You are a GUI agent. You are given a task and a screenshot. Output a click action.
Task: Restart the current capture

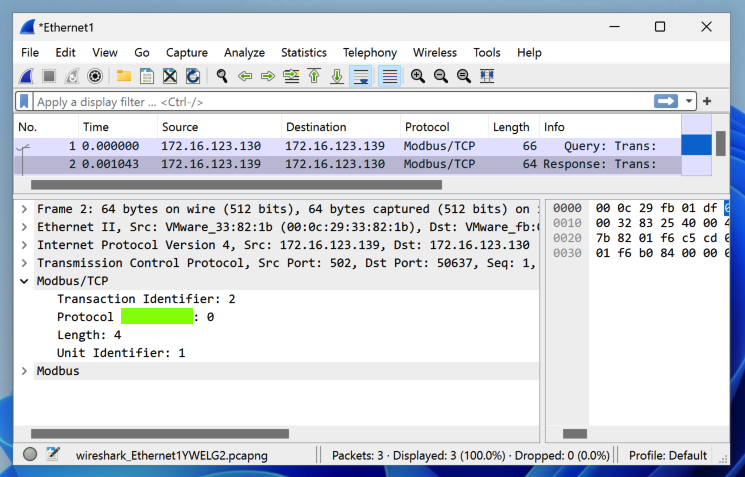pyautogui.click(x=72, y=76)
